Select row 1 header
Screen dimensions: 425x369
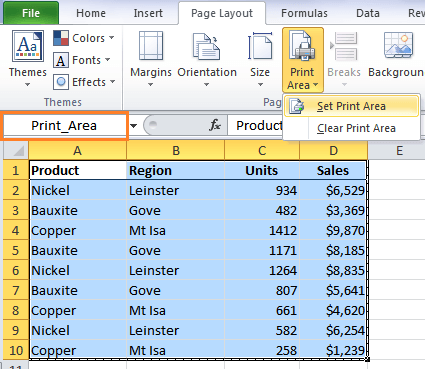tap(16, 170)
